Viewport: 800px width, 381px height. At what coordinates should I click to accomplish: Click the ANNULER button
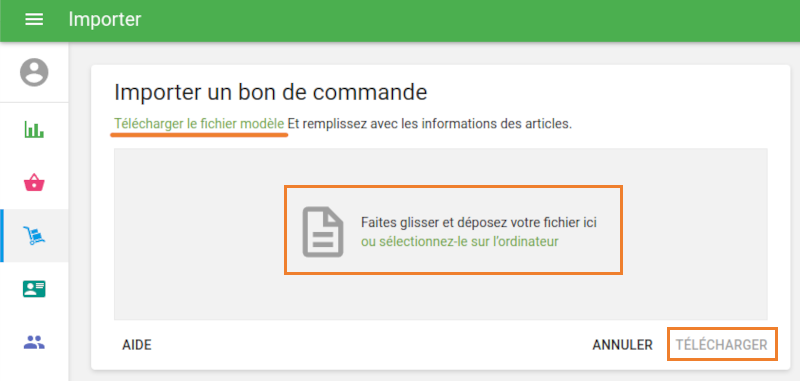click(x=622, y=345)
